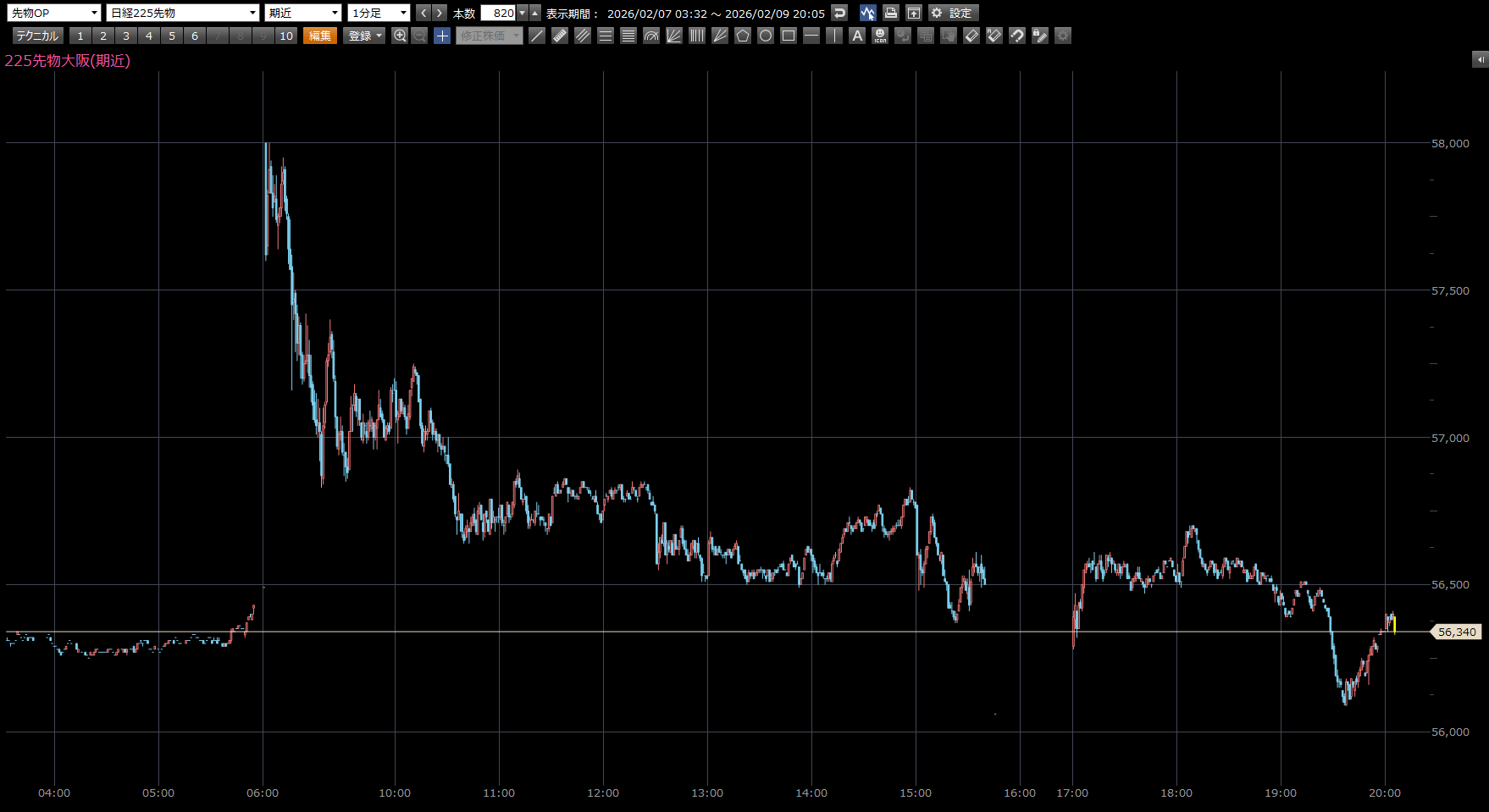Open the 設定 settings button

(x=953, y=13)
